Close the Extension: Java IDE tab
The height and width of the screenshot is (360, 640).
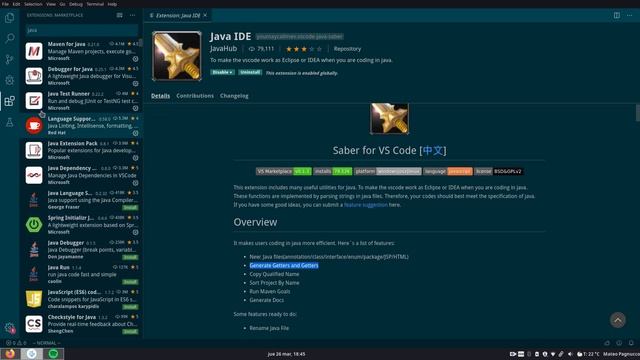coord(205,15)
